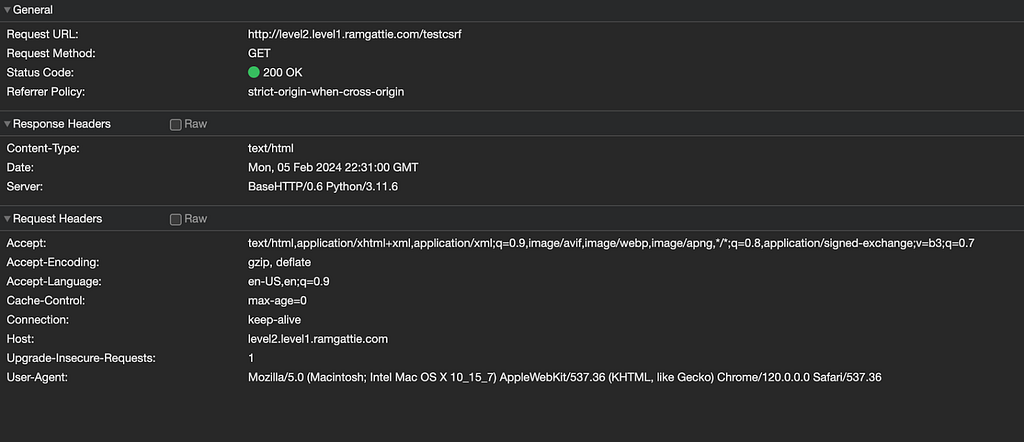This screenshot has width=1024, height=442.
Task: Select the BaseHTTP/0.6 Python server value
Action: (x=323, y=187)
